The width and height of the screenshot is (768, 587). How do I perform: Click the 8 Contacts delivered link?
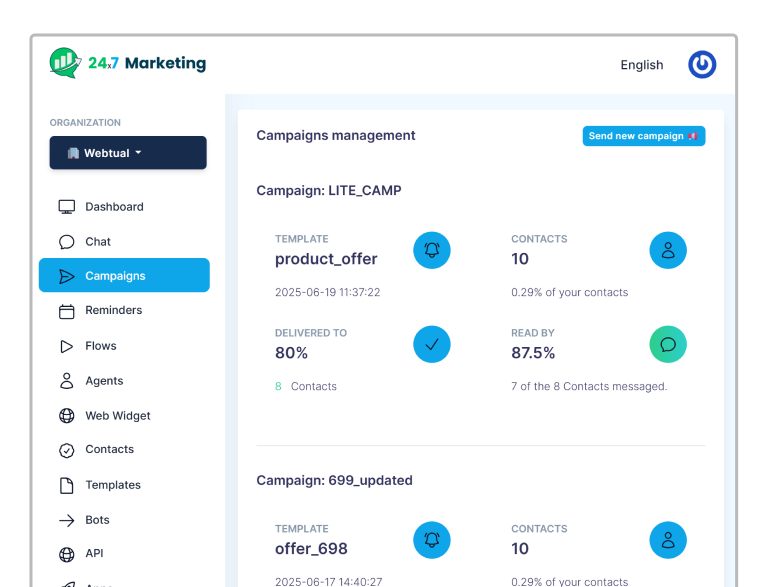point(306,386)
